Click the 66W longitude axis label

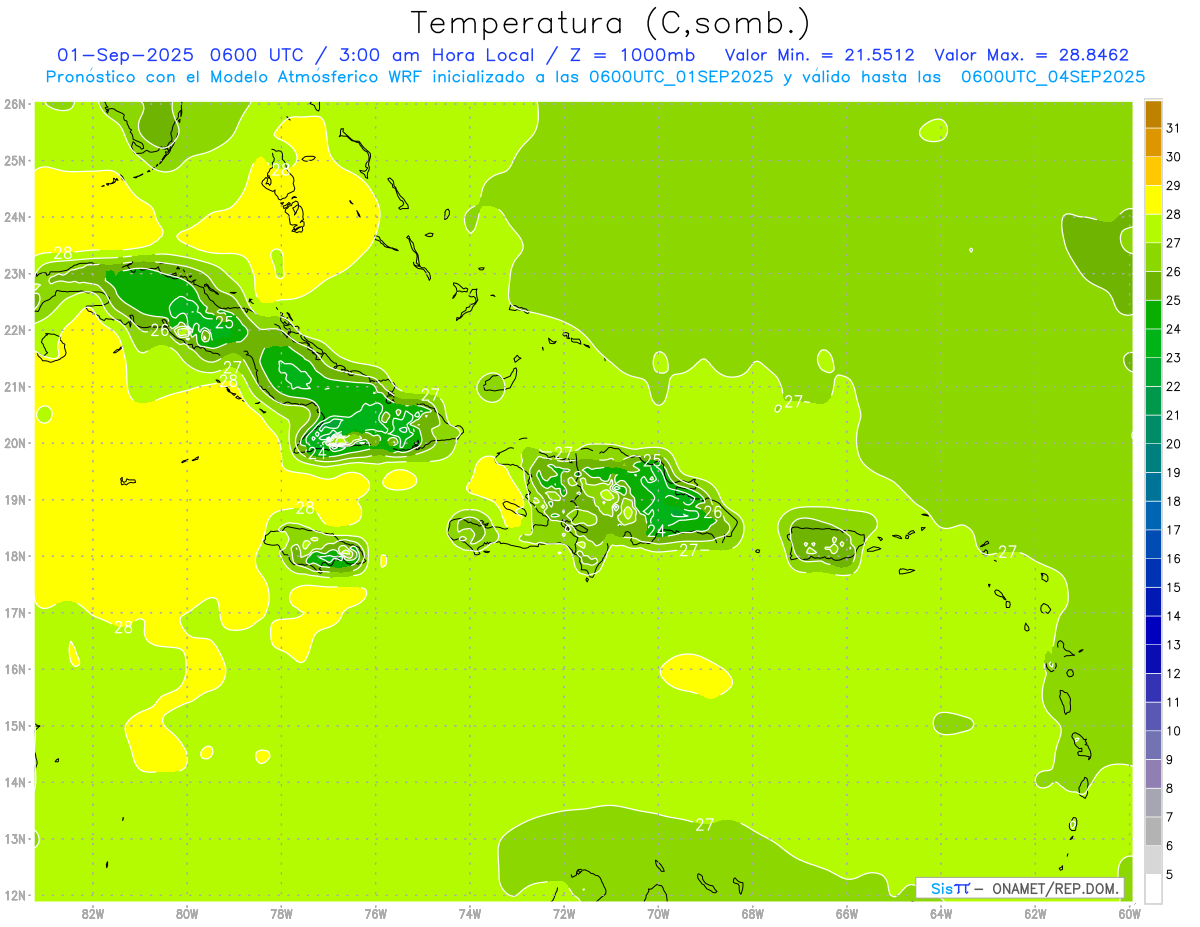[846, 913]
